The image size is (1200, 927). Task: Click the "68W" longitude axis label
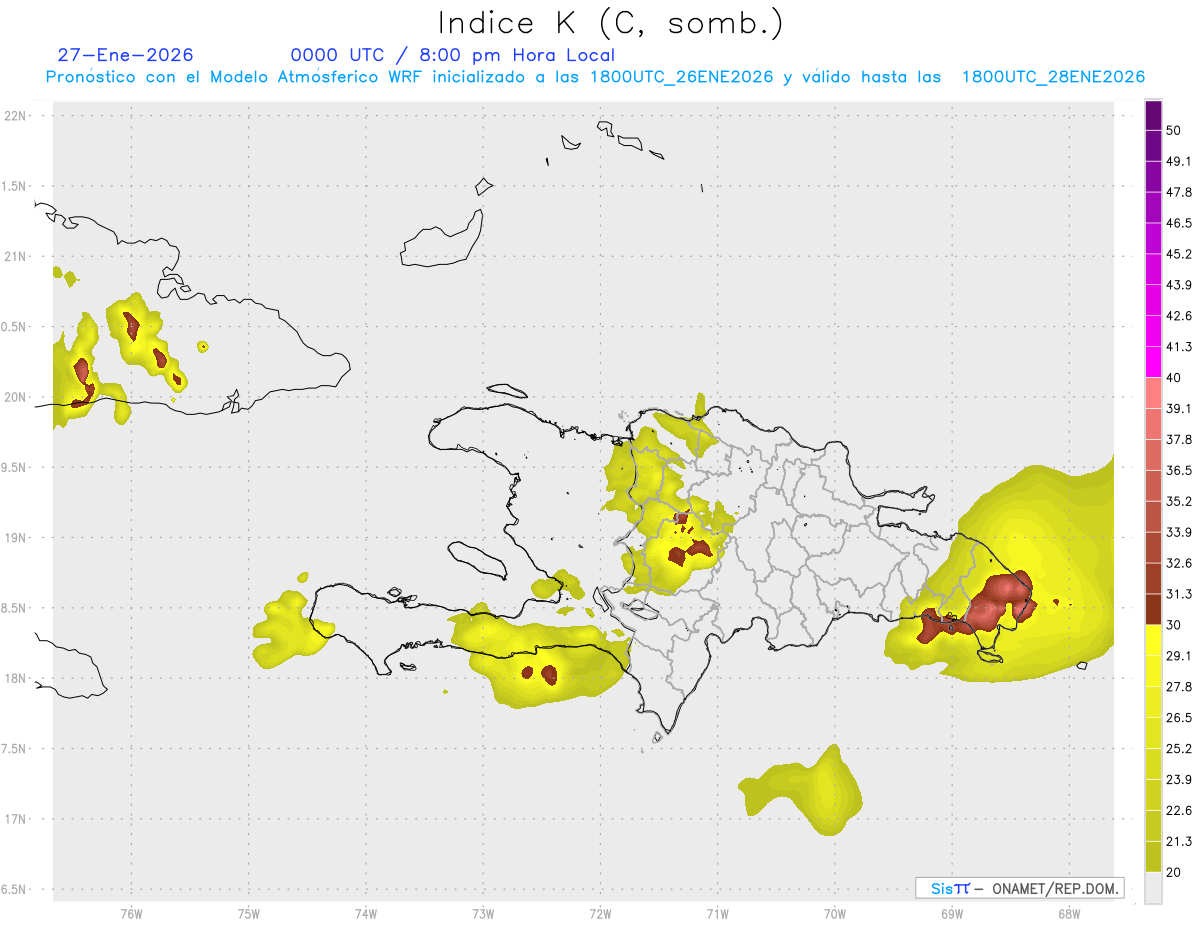tap(1068, 913)
